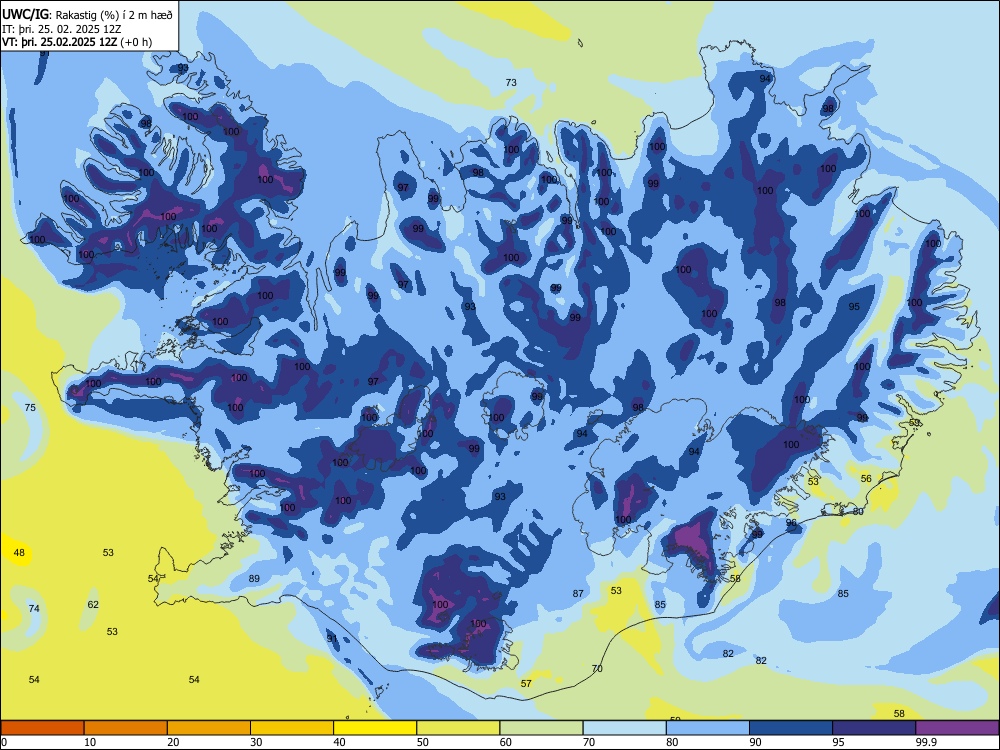
Task: Click the '87' humidity value in the south
Action: coord(578,594)
